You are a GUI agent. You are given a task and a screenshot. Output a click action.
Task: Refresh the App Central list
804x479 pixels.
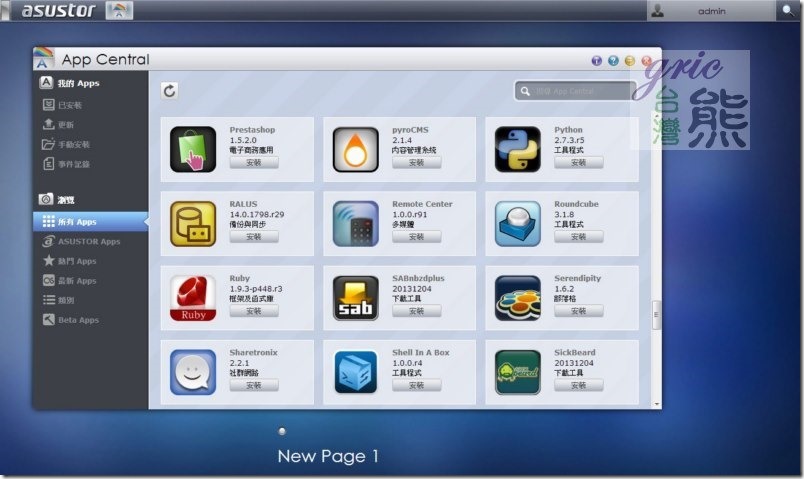pyautogui.click(x=170, y=91)
